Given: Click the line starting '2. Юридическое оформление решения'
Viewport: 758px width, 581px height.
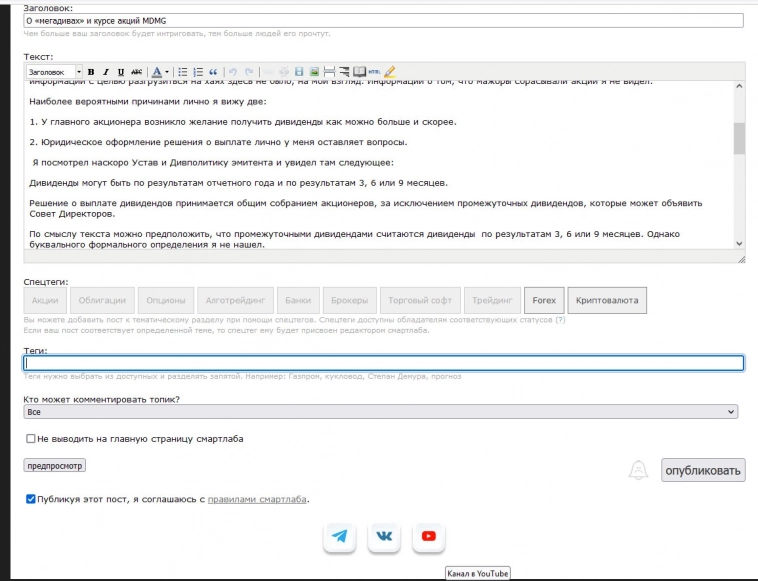Looking at the screenshot, I should (218, 142).
